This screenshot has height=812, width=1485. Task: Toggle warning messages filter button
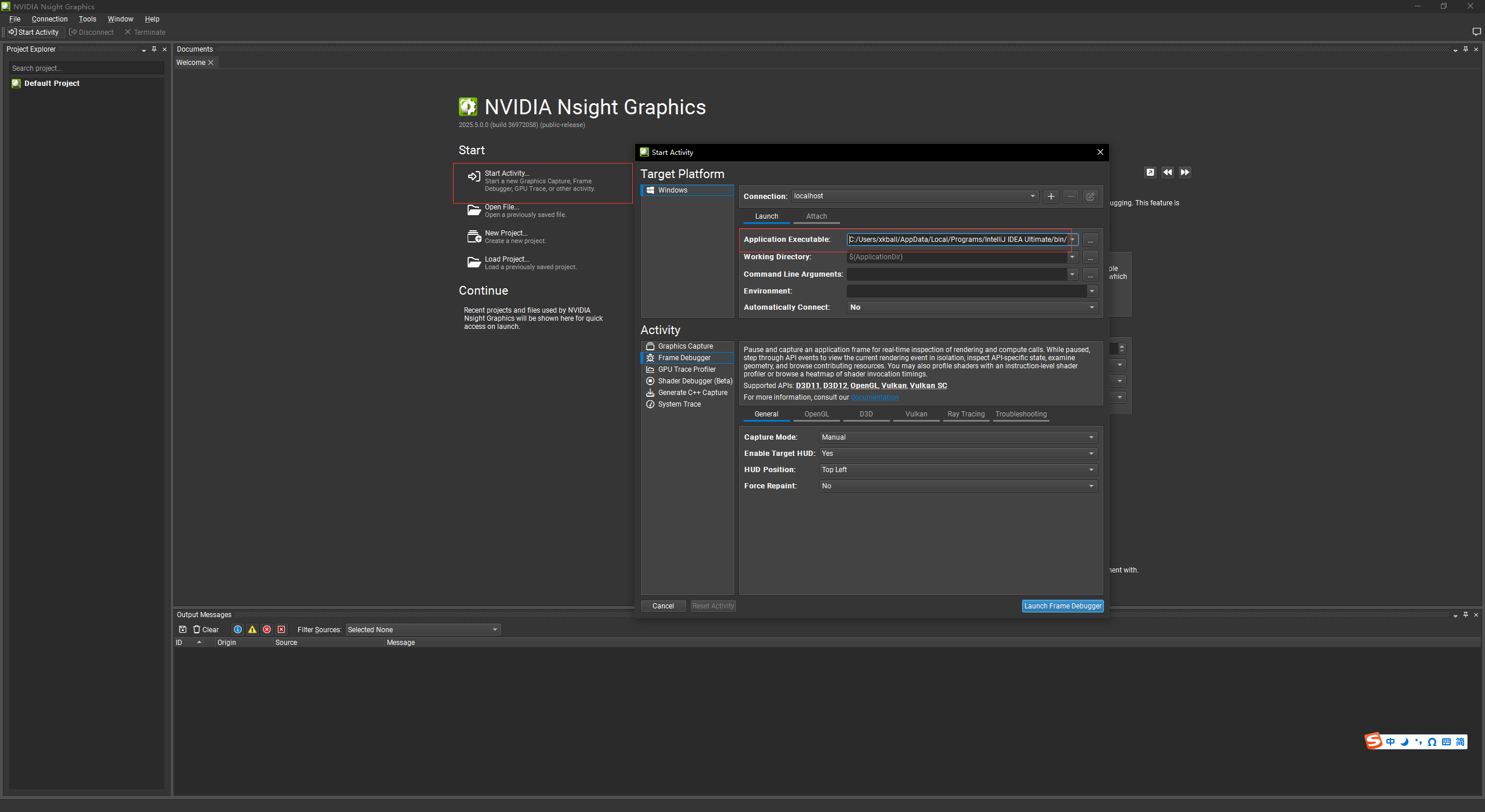[x=252, y=629]
